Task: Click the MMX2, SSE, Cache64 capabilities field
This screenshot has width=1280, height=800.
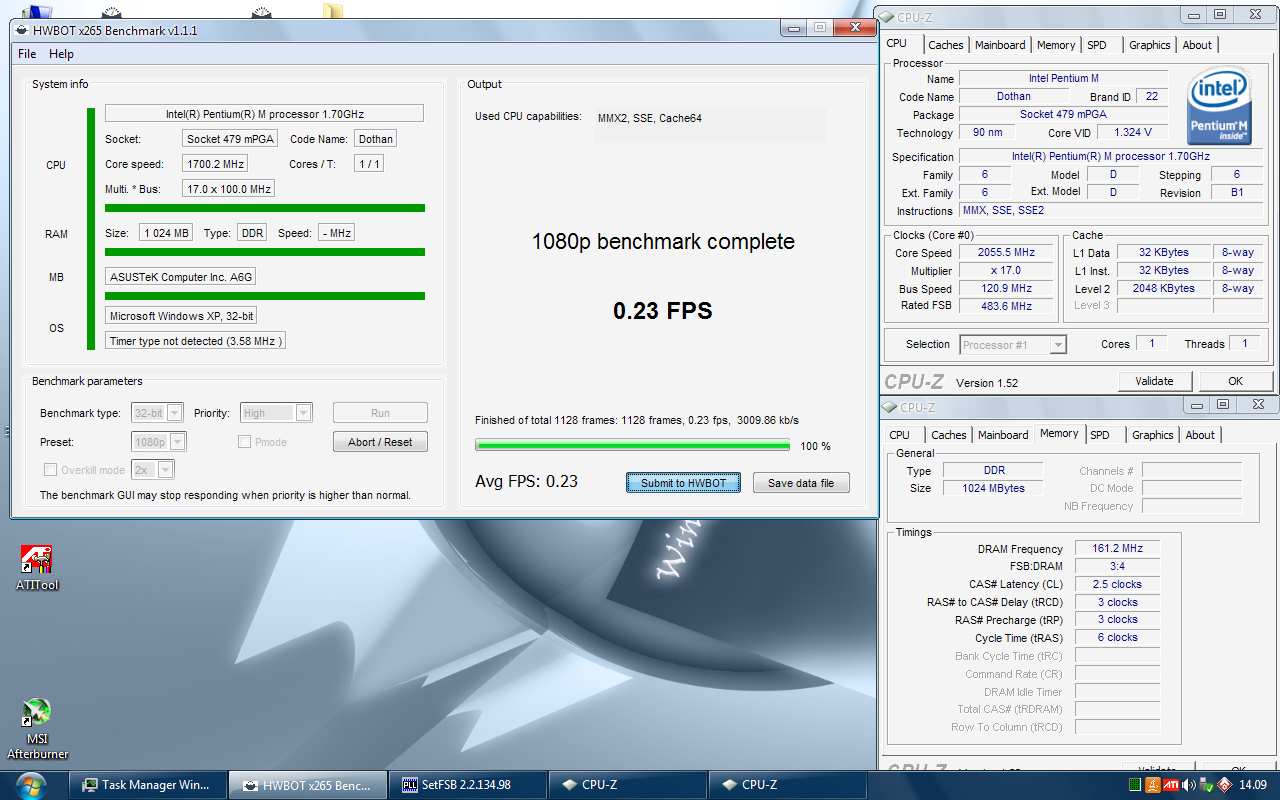Action: [711, 125]
